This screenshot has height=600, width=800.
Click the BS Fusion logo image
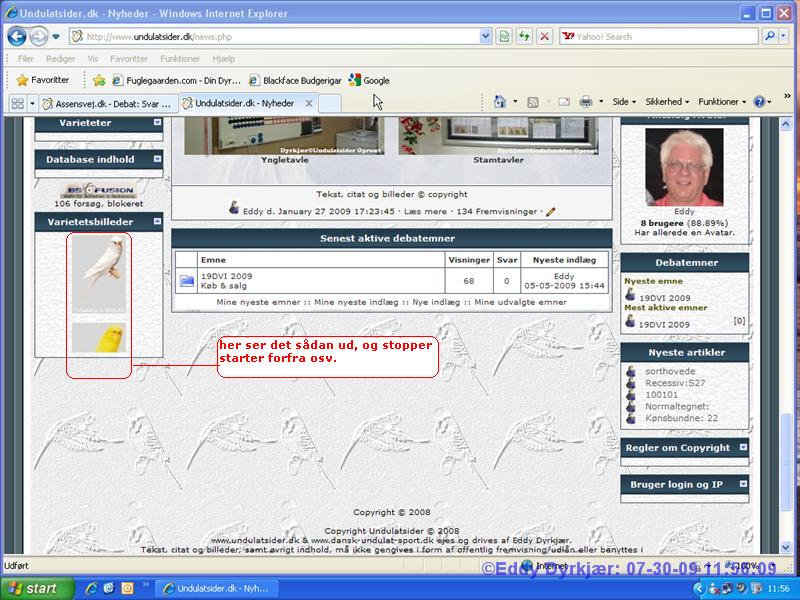tap(98, 191)
